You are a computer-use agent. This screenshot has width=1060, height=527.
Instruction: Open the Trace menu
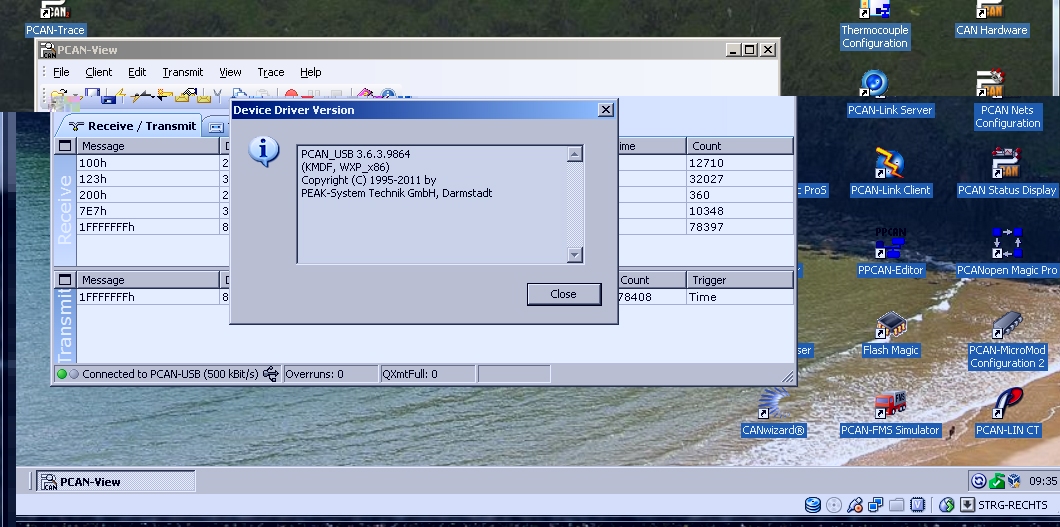tap(270, 72)
